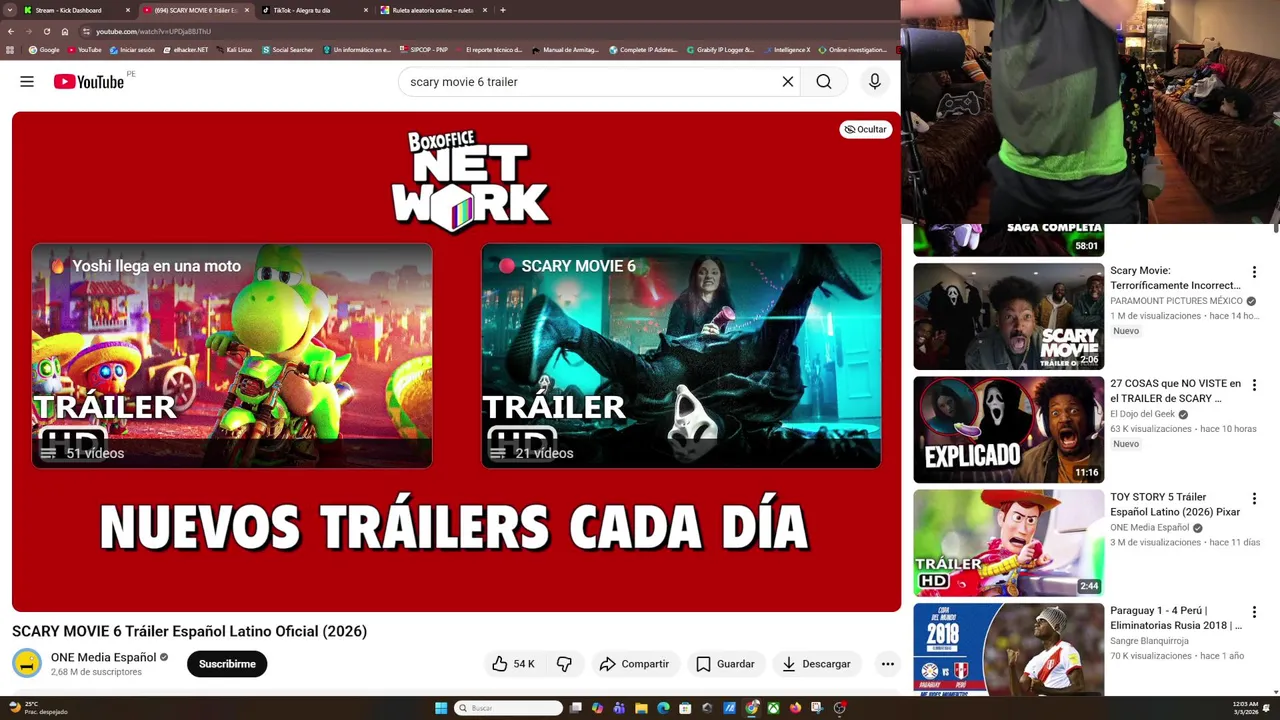Save video with Guardar button

pos(725,664)
